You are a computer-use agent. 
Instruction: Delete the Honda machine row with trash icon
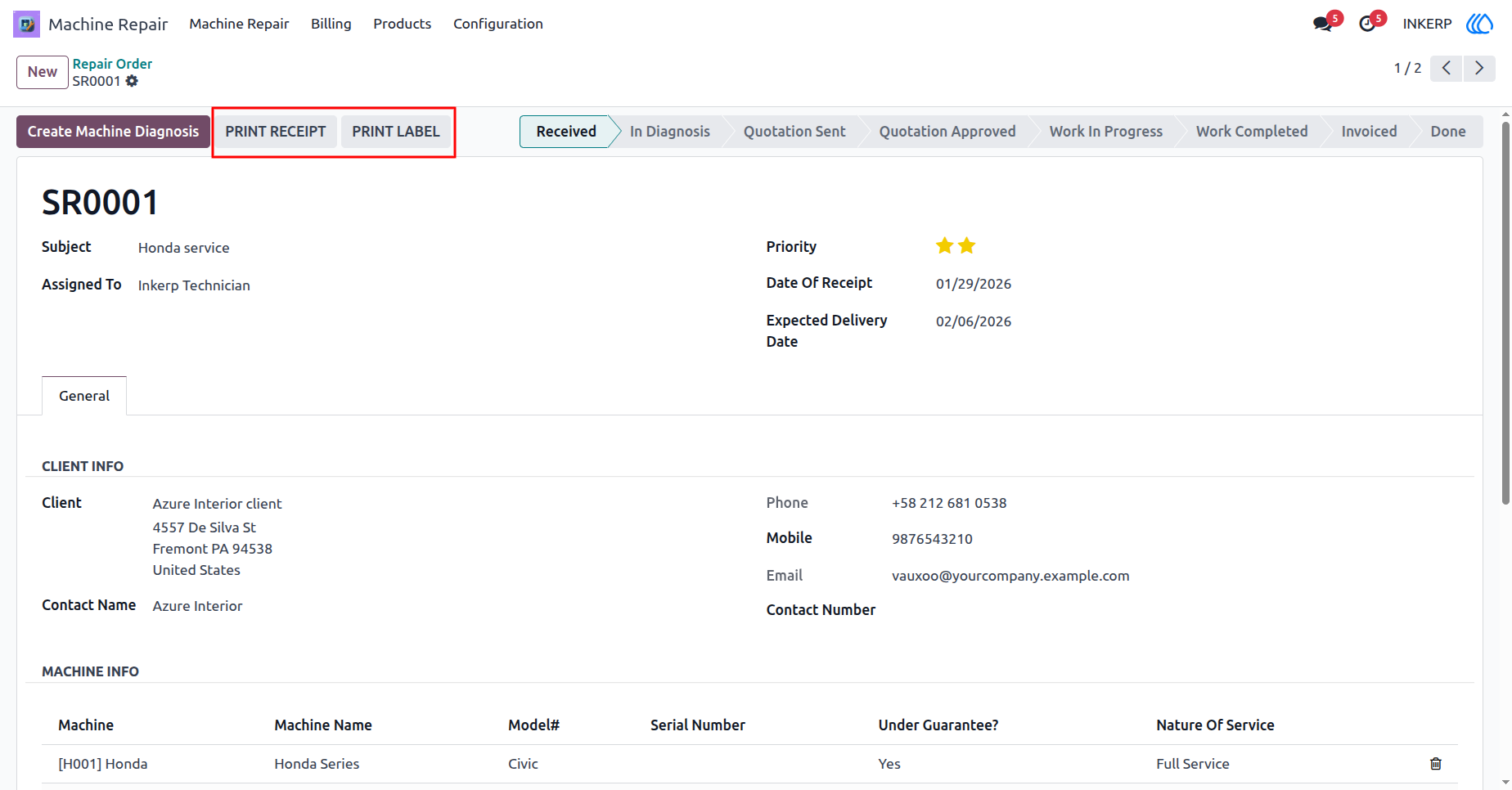(x=1435, y=764)
